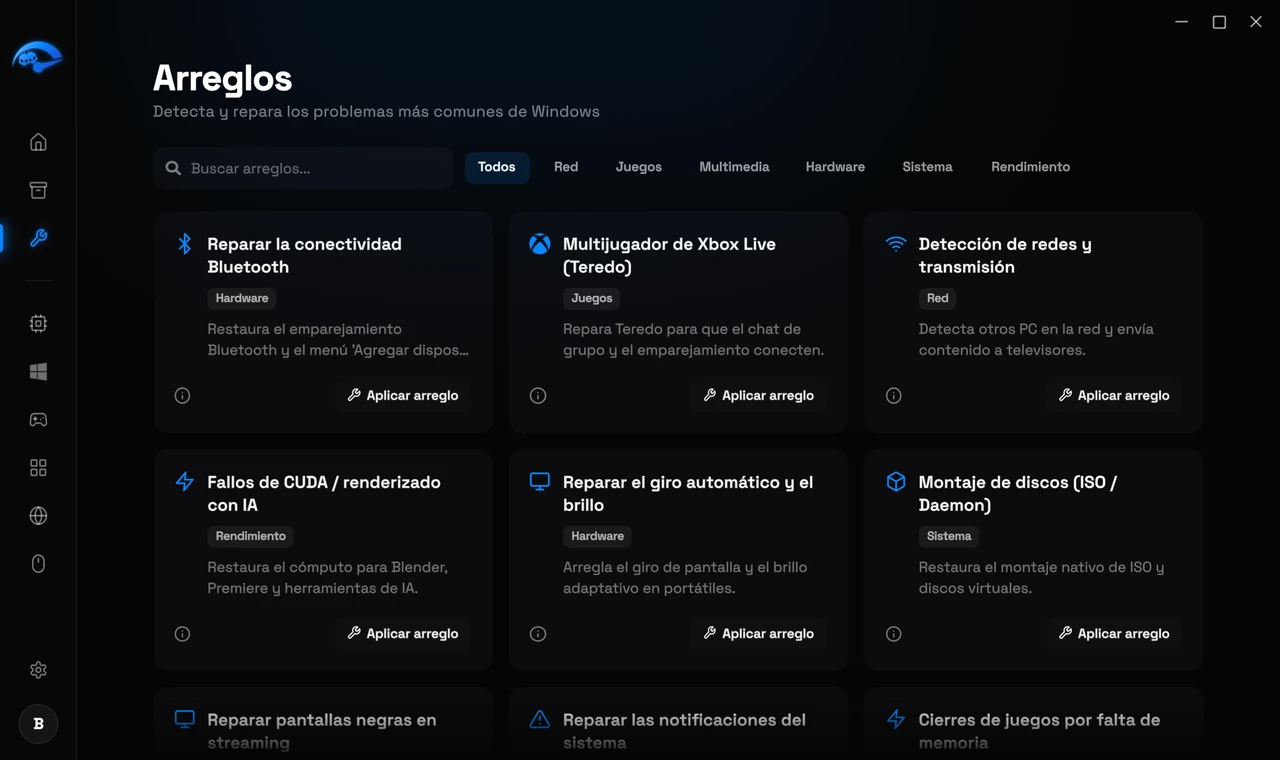This screenshot has height=760, width=1280.
Task: Show info for Montaje de discos fix
Action: point(894,634)
